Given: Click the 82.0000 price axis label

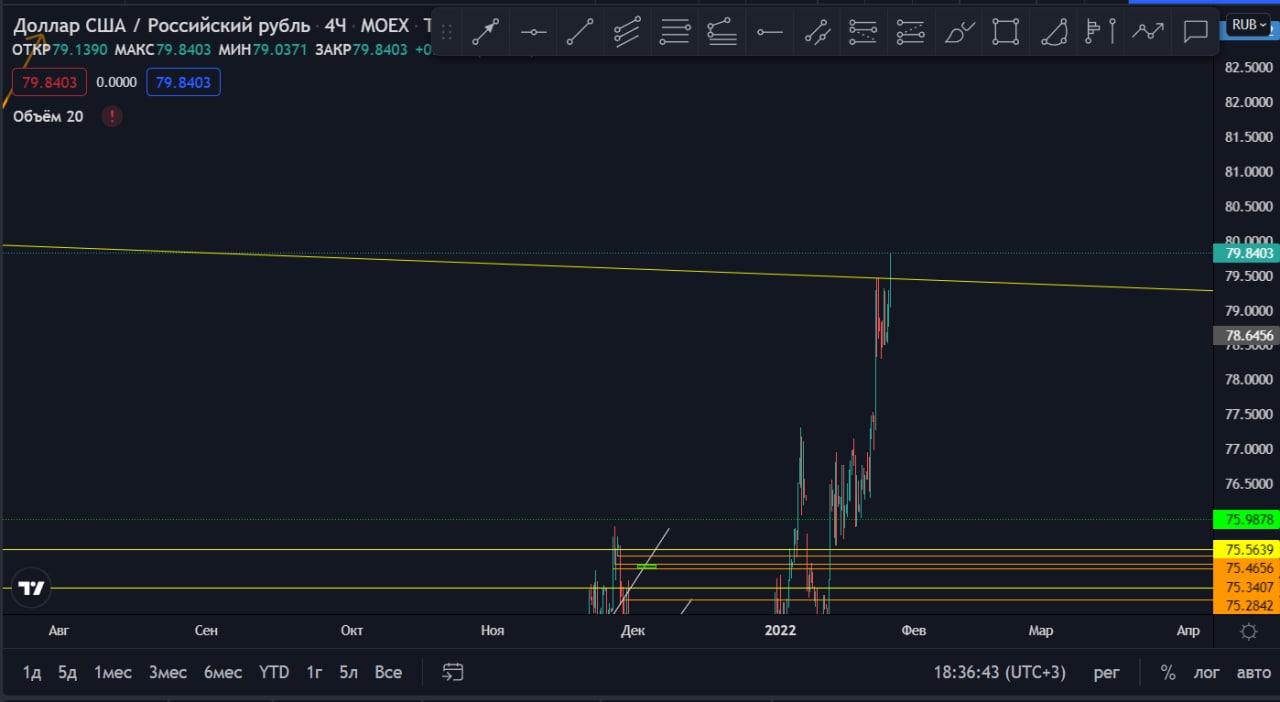Looking at the screenshot, I should (1248, 102).
